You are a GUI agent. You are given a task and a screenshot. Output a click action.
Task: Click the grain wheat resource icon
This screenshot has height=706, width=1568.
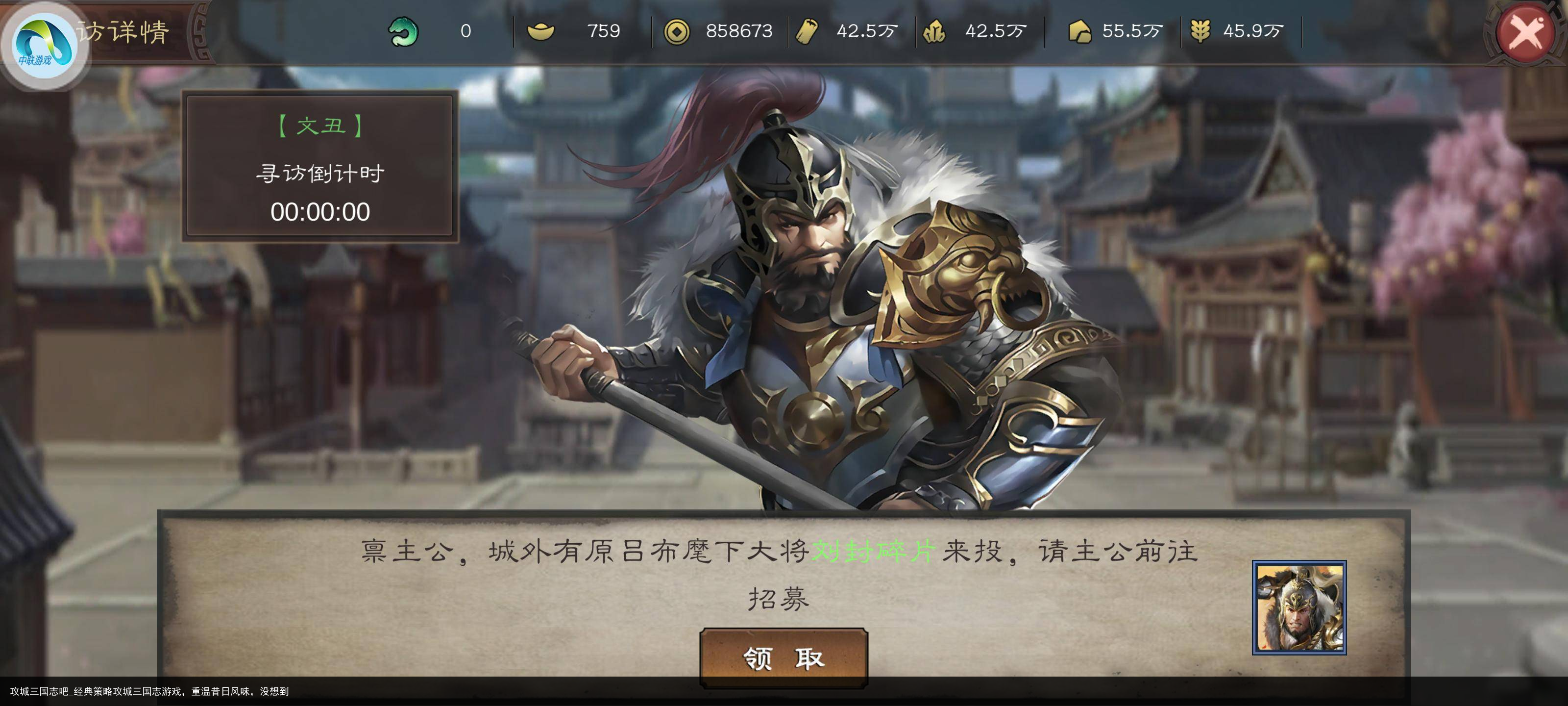[x=1200, y=31]
